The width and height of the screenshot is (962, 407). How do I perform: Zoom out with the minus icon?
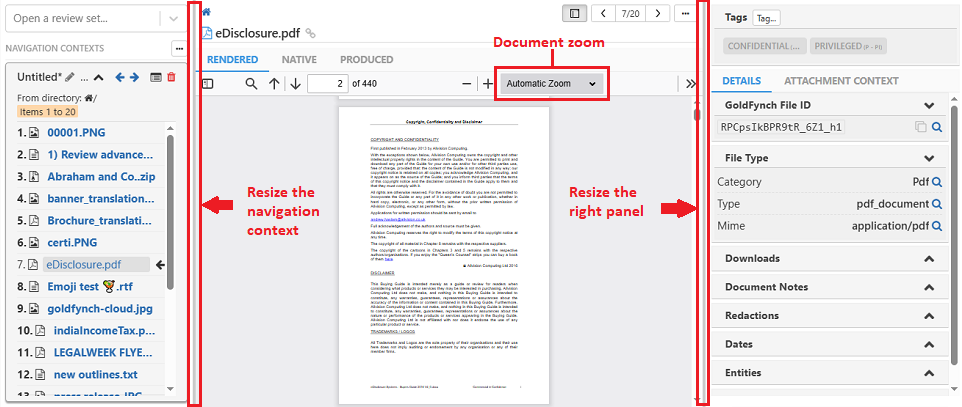tap(467, 83)
